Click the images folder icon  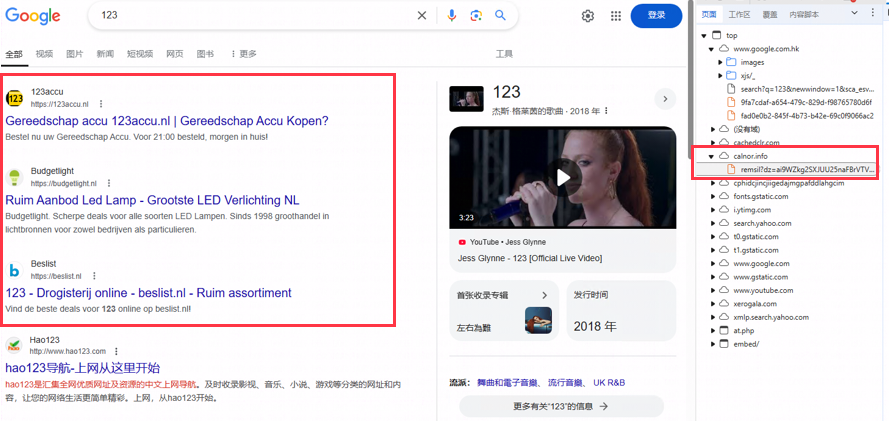(x=731, y=62)
